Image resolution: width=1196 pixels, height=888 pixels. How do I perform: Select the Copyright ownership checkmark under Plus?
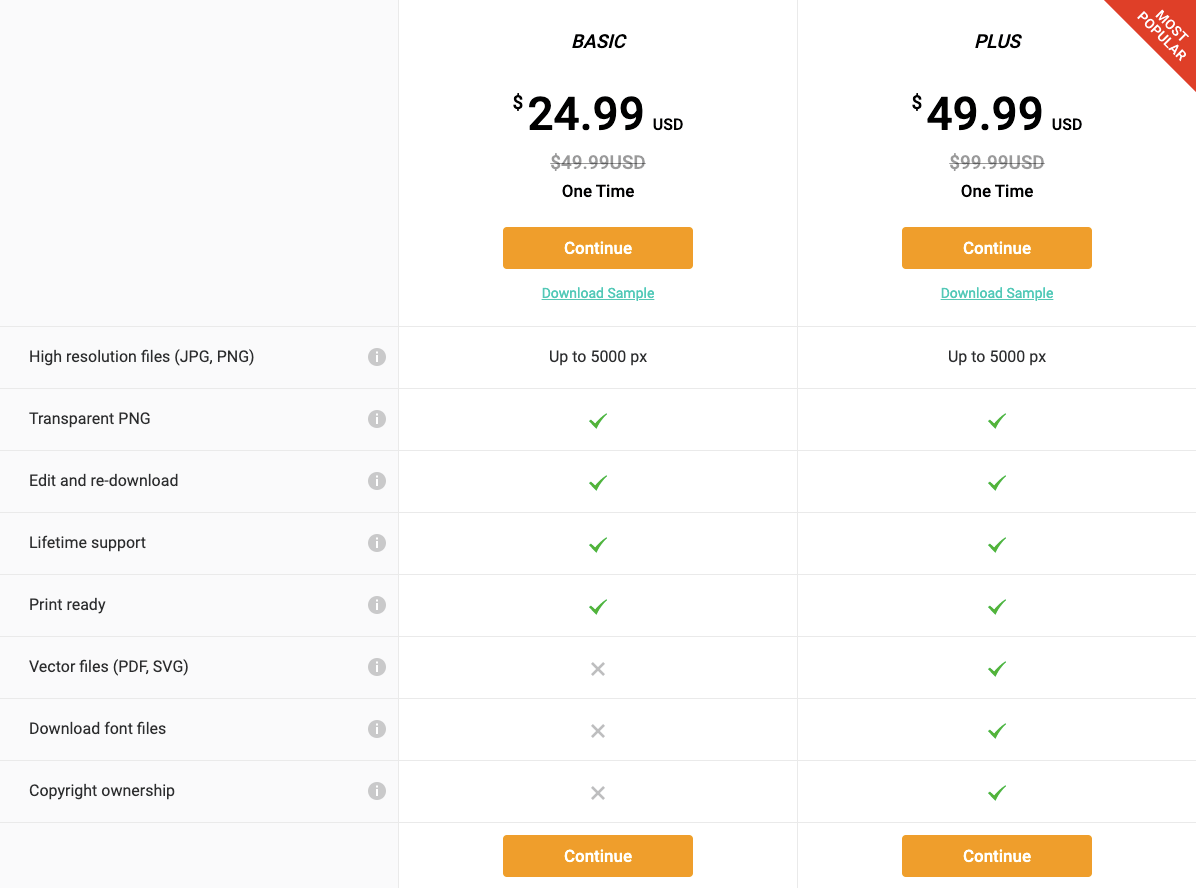tap(996, 792)
